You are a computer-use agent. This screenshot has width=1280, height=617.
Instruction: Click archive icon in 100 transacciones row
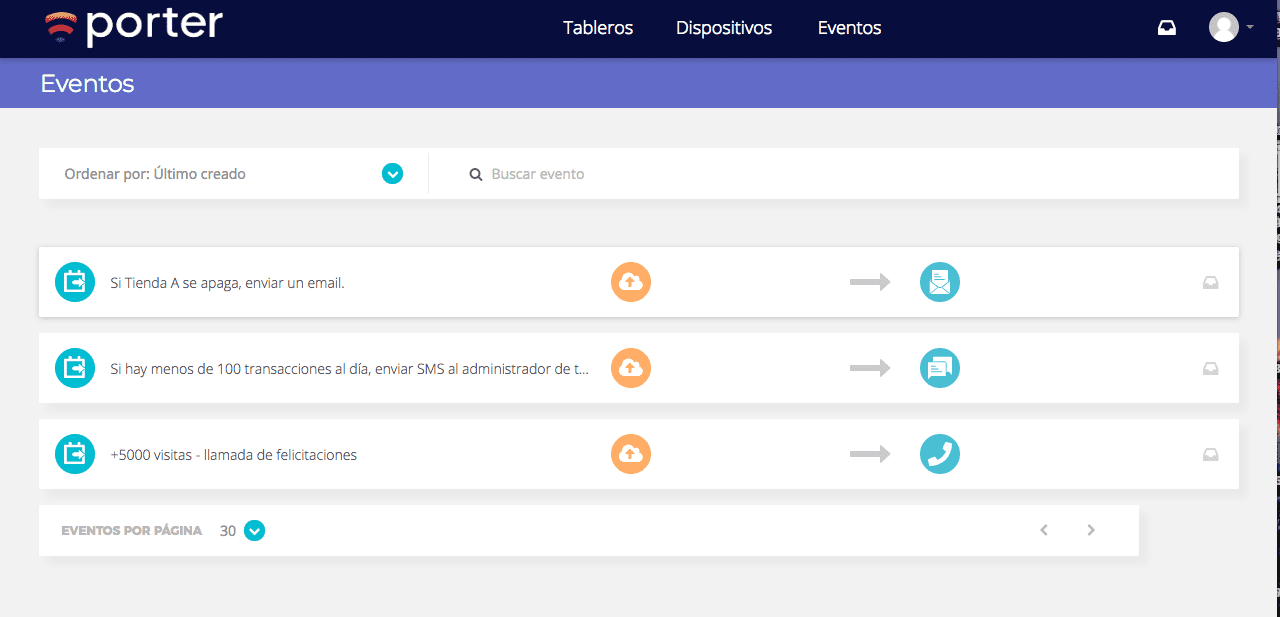[1210, 369]
